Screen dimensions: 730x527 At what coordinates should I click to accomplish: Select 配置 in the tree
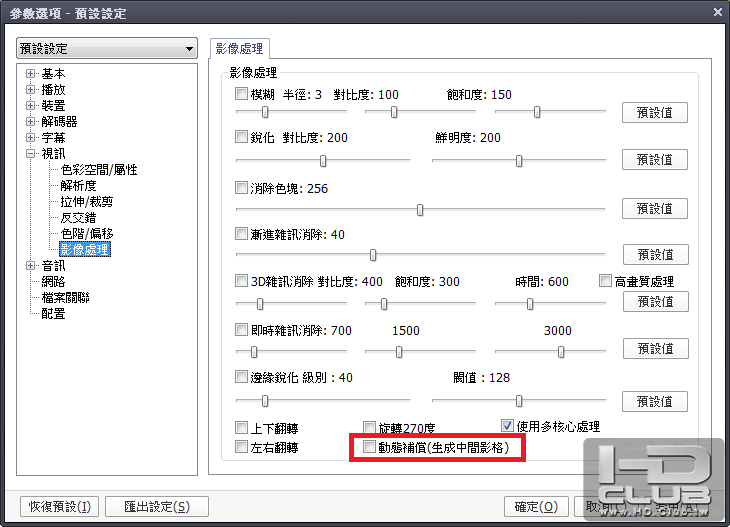pyautogui.click(x=53, y=314)
